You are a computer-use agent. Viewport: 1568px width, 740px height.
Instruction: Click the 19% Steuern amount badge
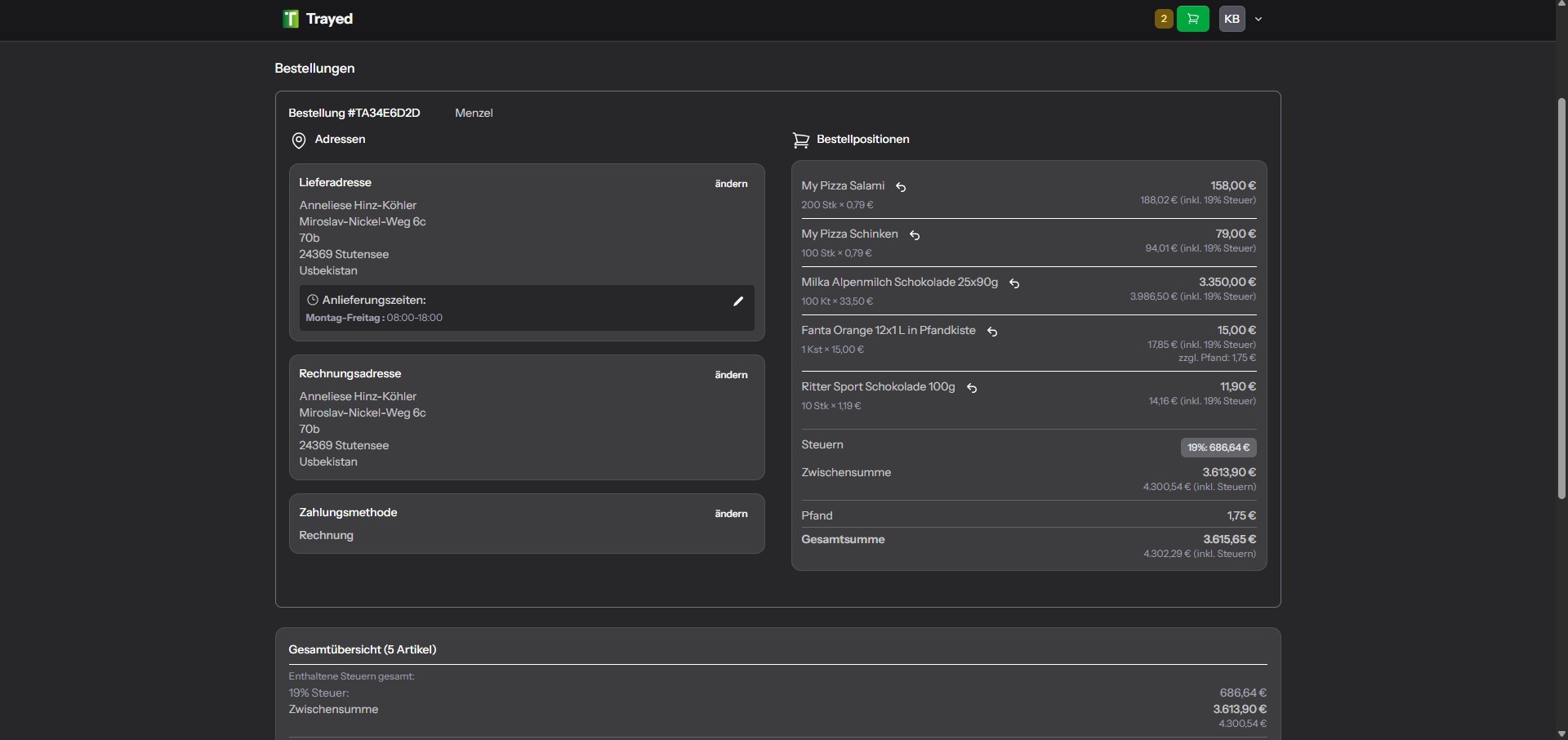click(x=1218, y=448)
